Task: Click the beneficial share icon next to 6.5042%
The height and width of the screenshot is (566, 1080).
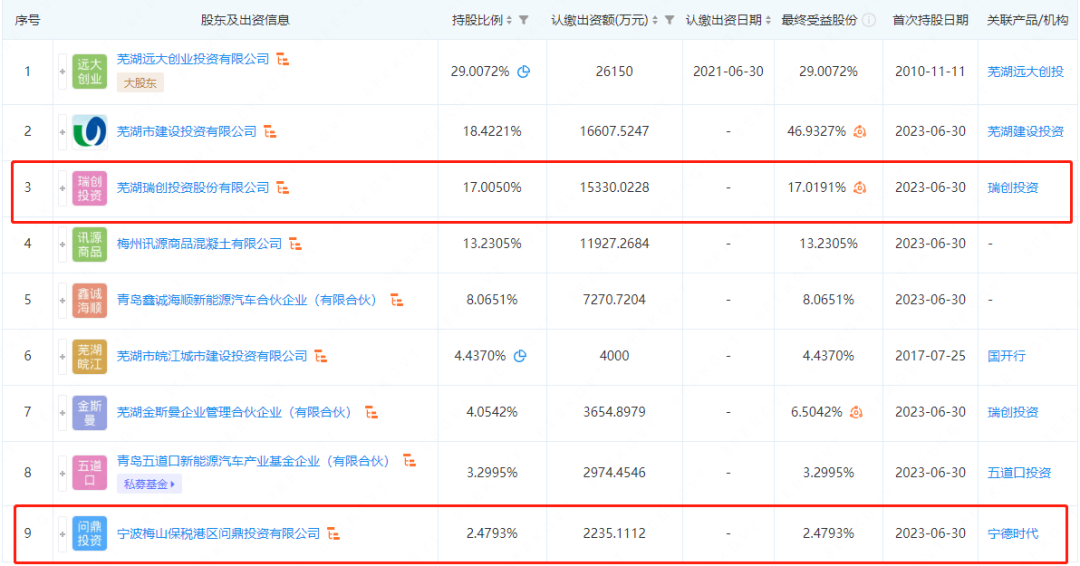Action: coord(859,412)
